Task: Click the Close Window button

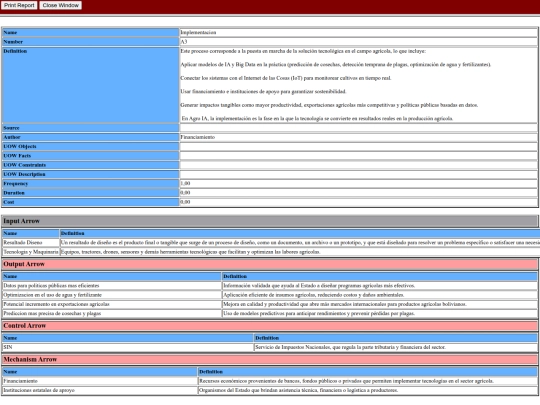Action: 61,5
